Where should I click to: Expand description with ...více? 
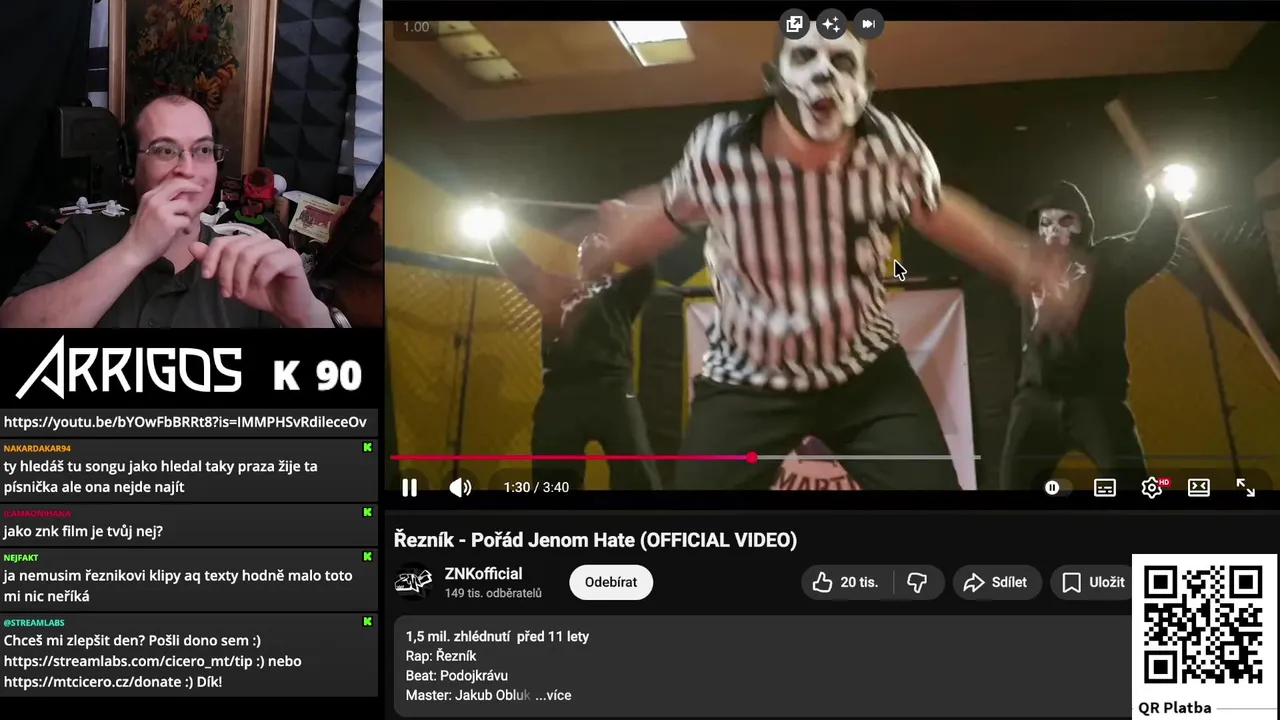[553, 695]
